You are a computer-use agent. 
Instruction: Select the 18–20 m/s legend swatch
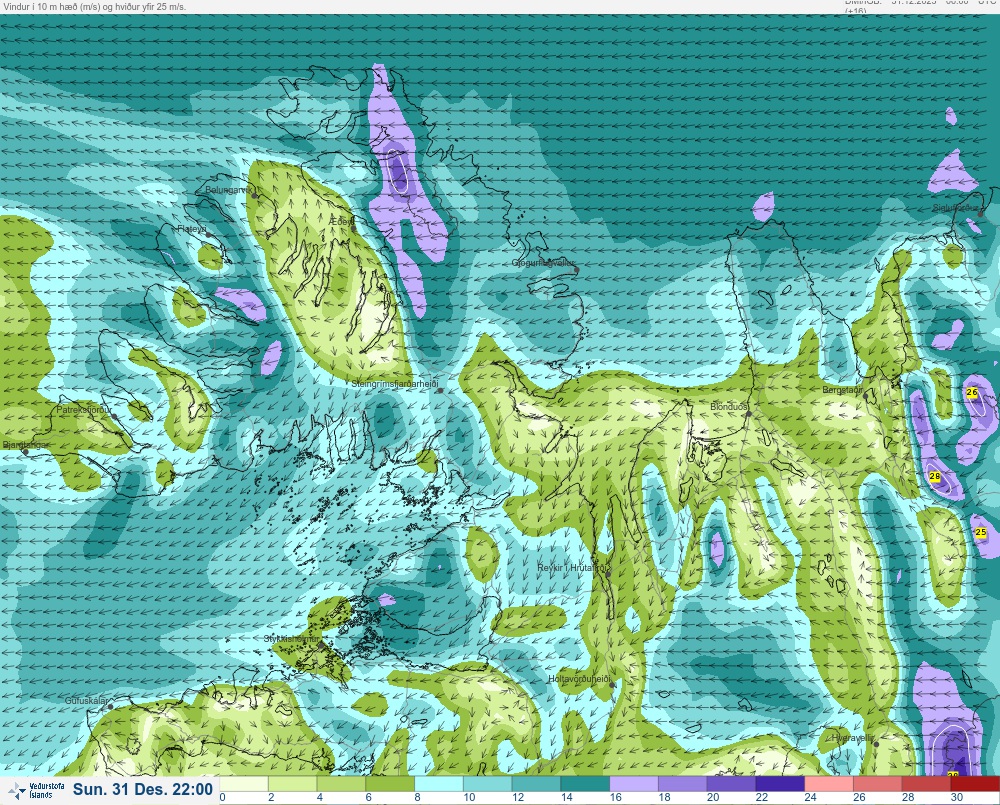point(682,783)
